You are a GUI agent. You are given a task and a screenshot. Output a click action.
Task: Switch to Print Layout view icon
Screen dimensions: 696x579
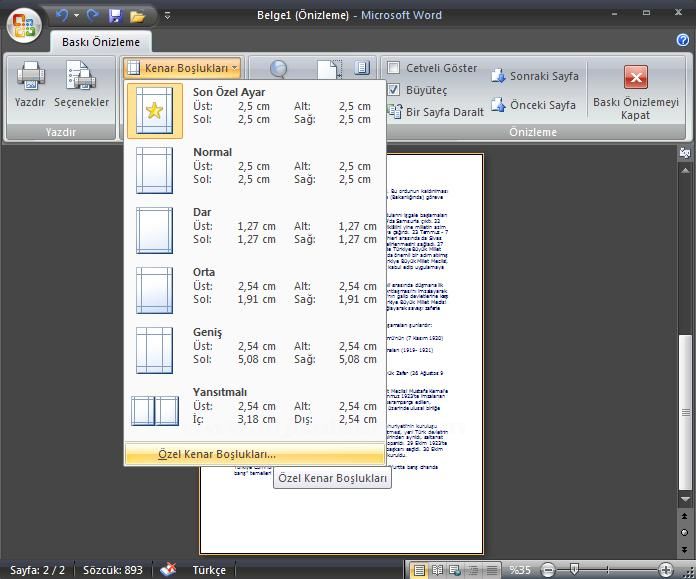(x=419, y=570)
